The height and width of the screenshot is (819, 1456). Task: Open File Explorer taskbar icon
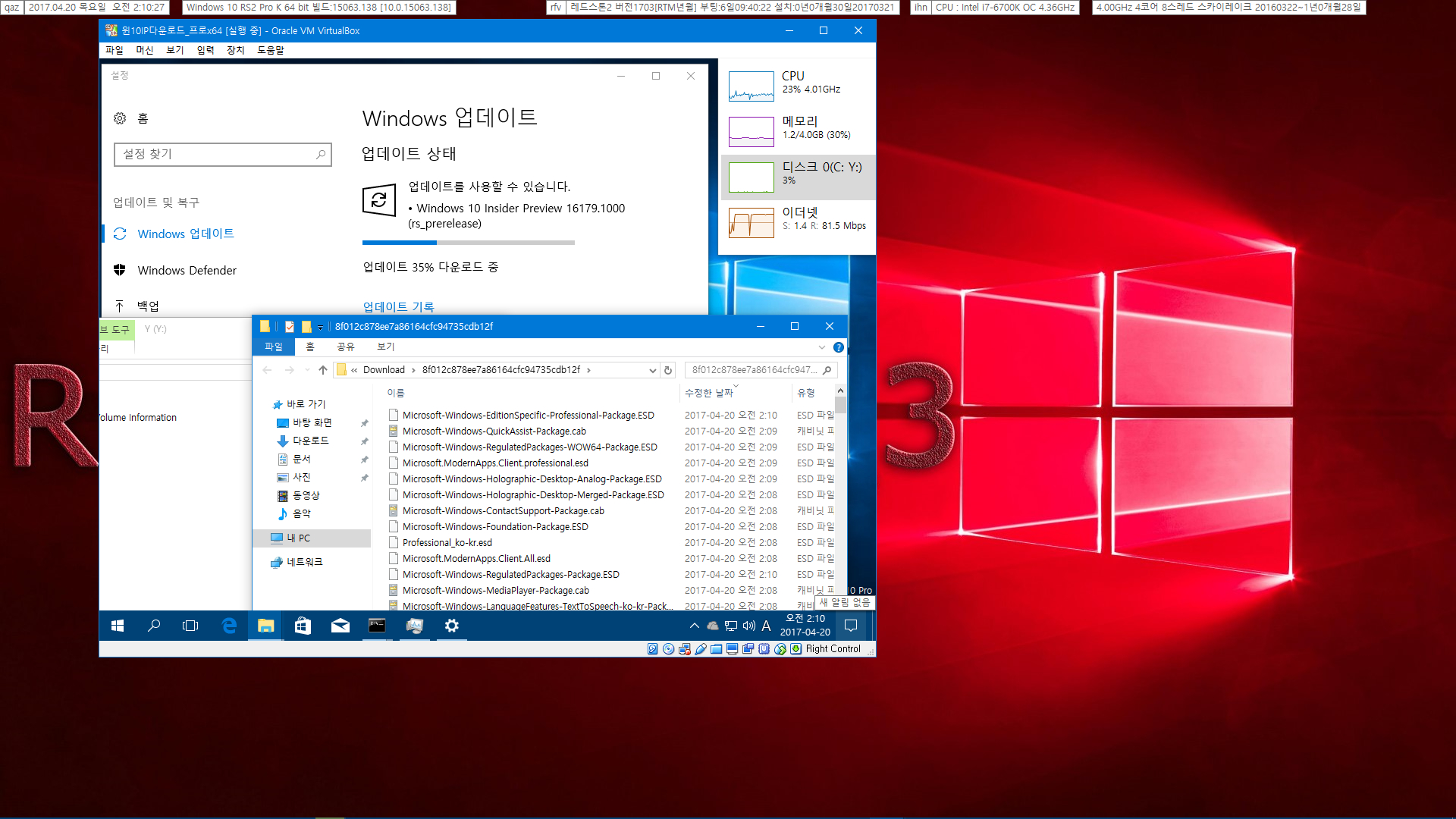coord(265,626)
